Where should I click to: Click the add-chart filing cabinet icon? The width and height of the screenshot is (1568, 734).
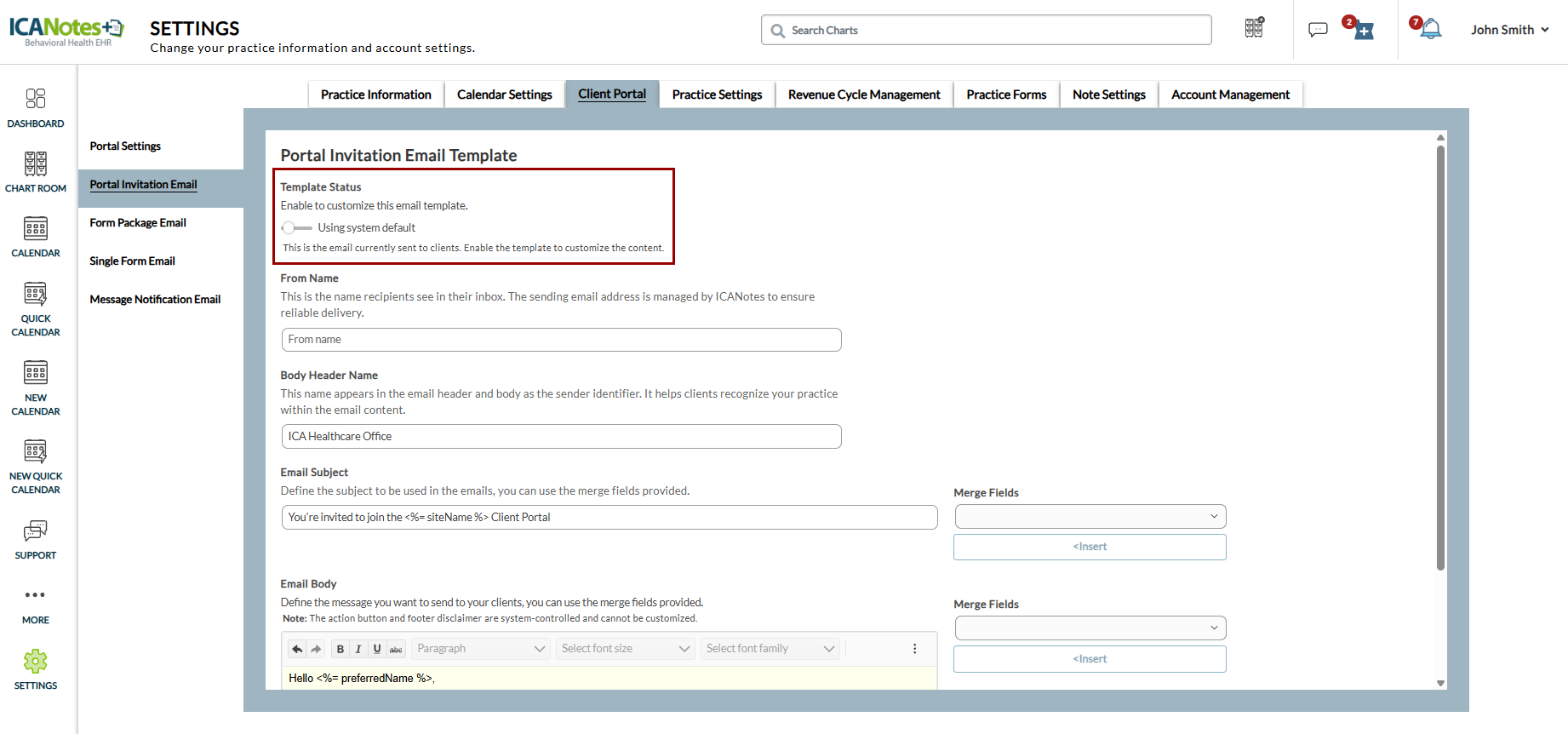[1254, 28]
